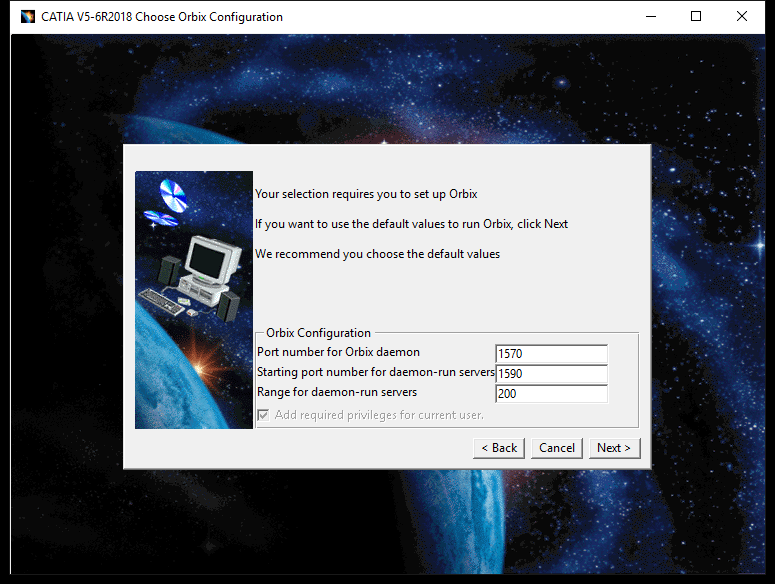The height and width of the screenshot is (584, 775).
Task: Click the 'click Next' default values instruction
Action: 411,224
